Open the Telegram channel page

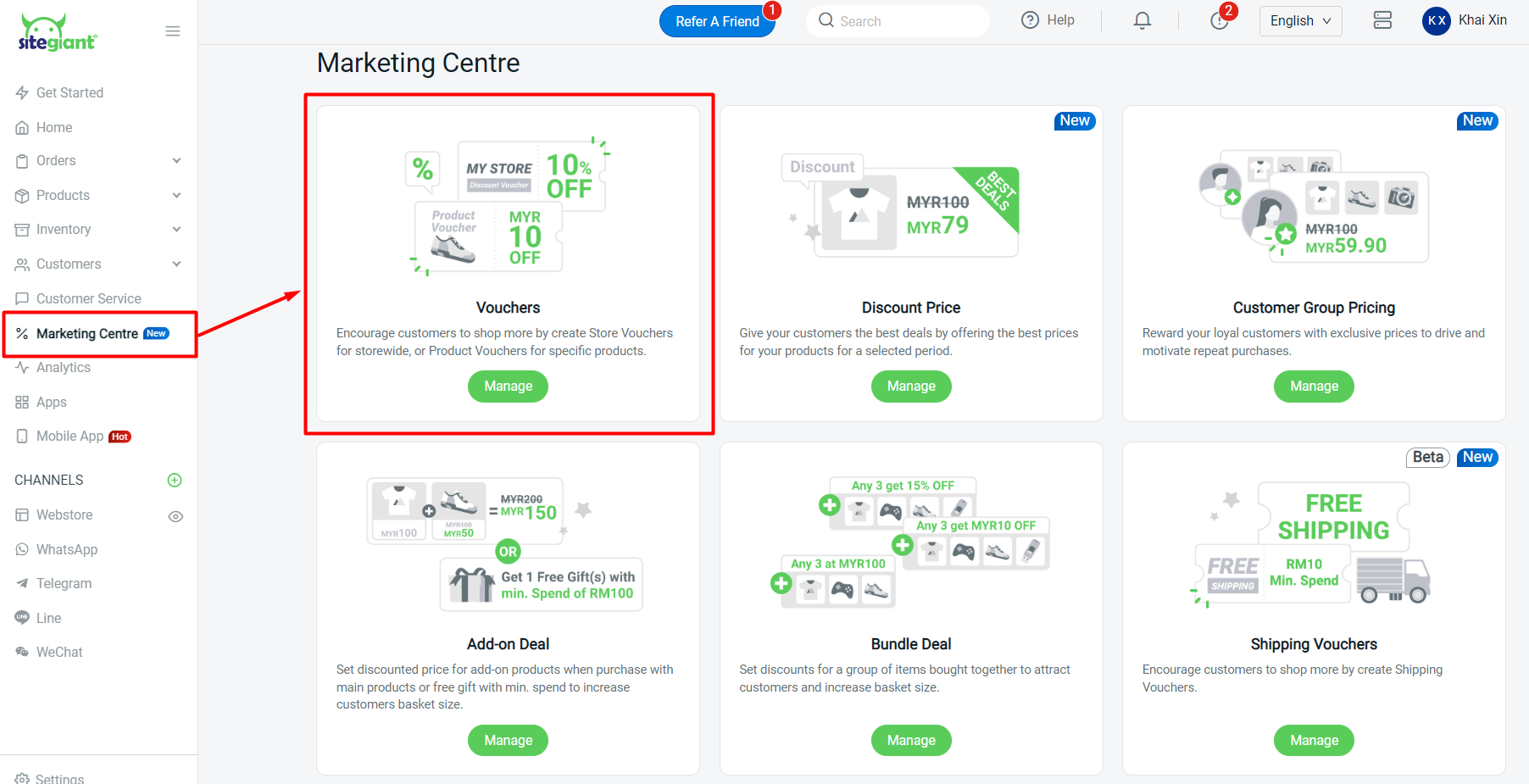point(64,584)
